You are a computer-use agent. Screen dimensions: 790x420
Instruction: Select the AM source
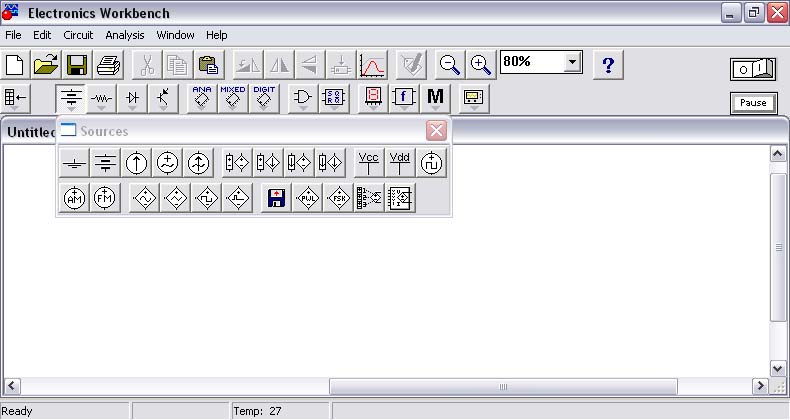click(74, 198)
